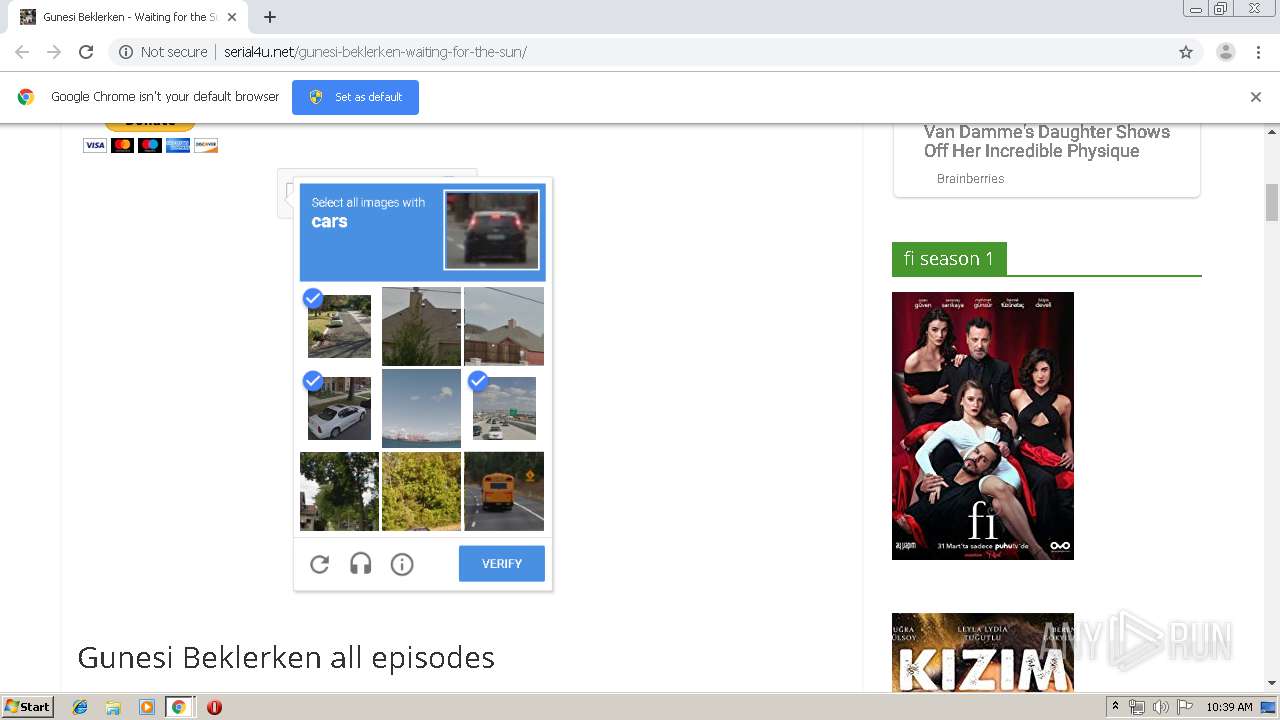Select the brick house roof tile
1280x720 pixels.
point(504,326)
